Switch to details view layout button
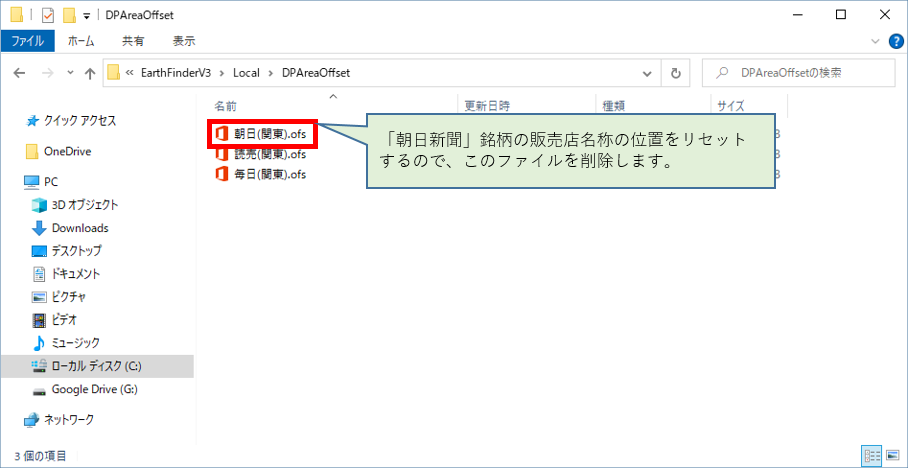908x468 pixels. tap(871, 456)
